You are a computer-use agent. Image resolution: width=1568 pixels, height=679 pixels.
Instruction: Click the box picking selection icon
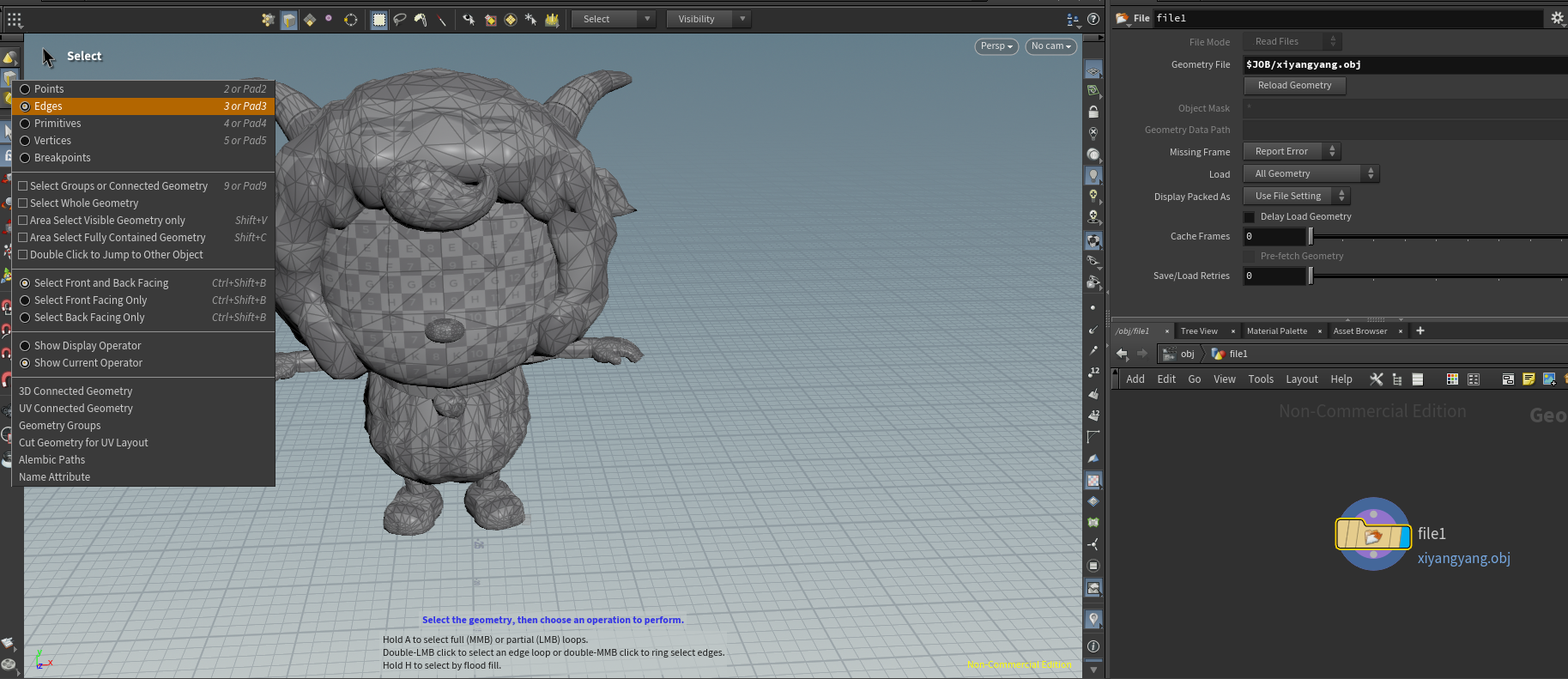(x=379, y=19)
